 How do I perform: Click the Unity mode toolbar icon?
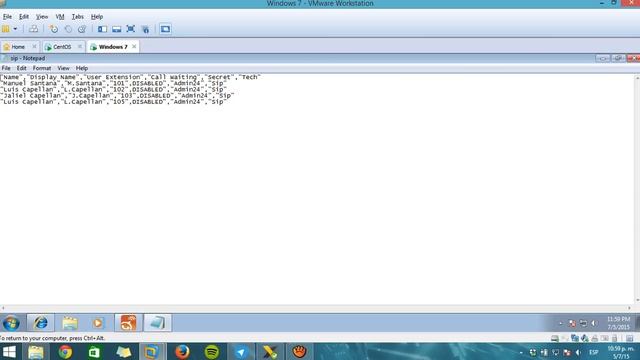[145, 29]
